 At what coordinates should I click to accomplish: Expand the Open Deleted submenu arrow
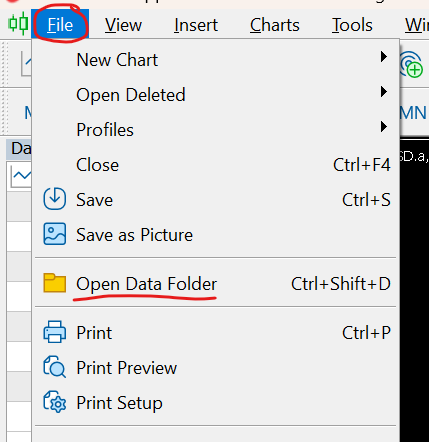(384, 92)
